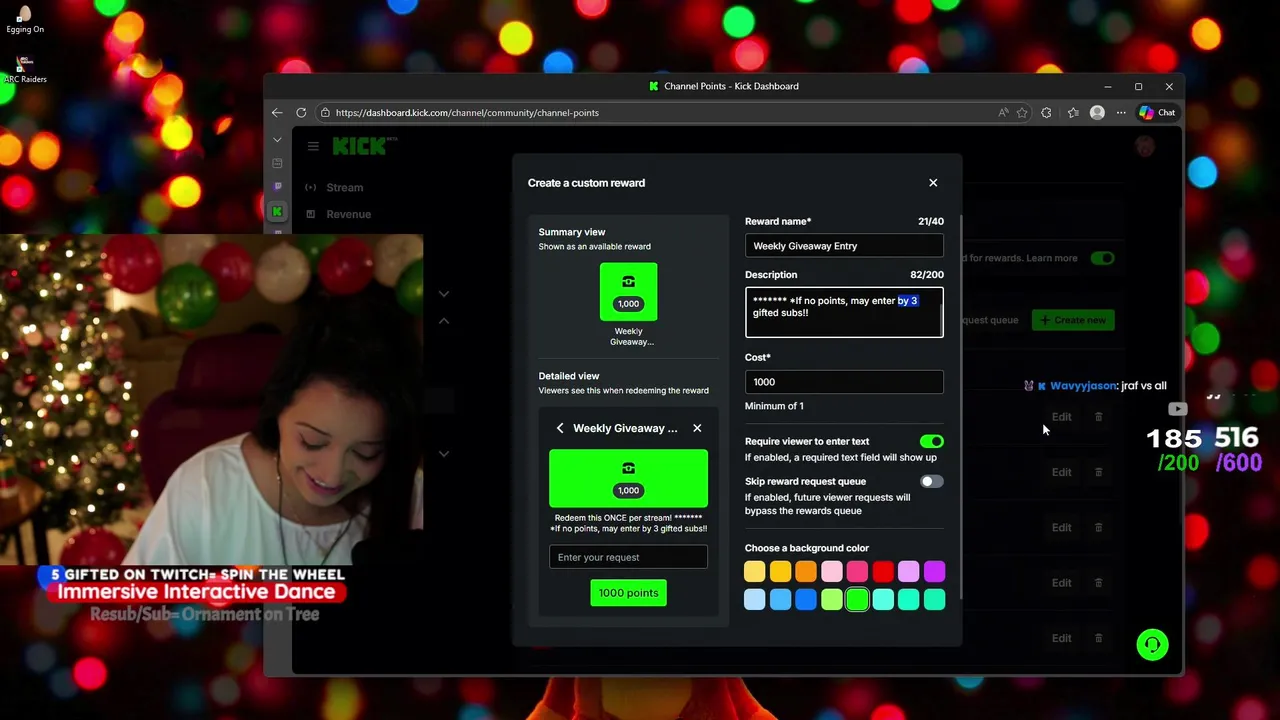Click the Enter your request preview field
The width and height of the screenshot is (1280, 720).
pyautogui.click(x=628, y=557)
